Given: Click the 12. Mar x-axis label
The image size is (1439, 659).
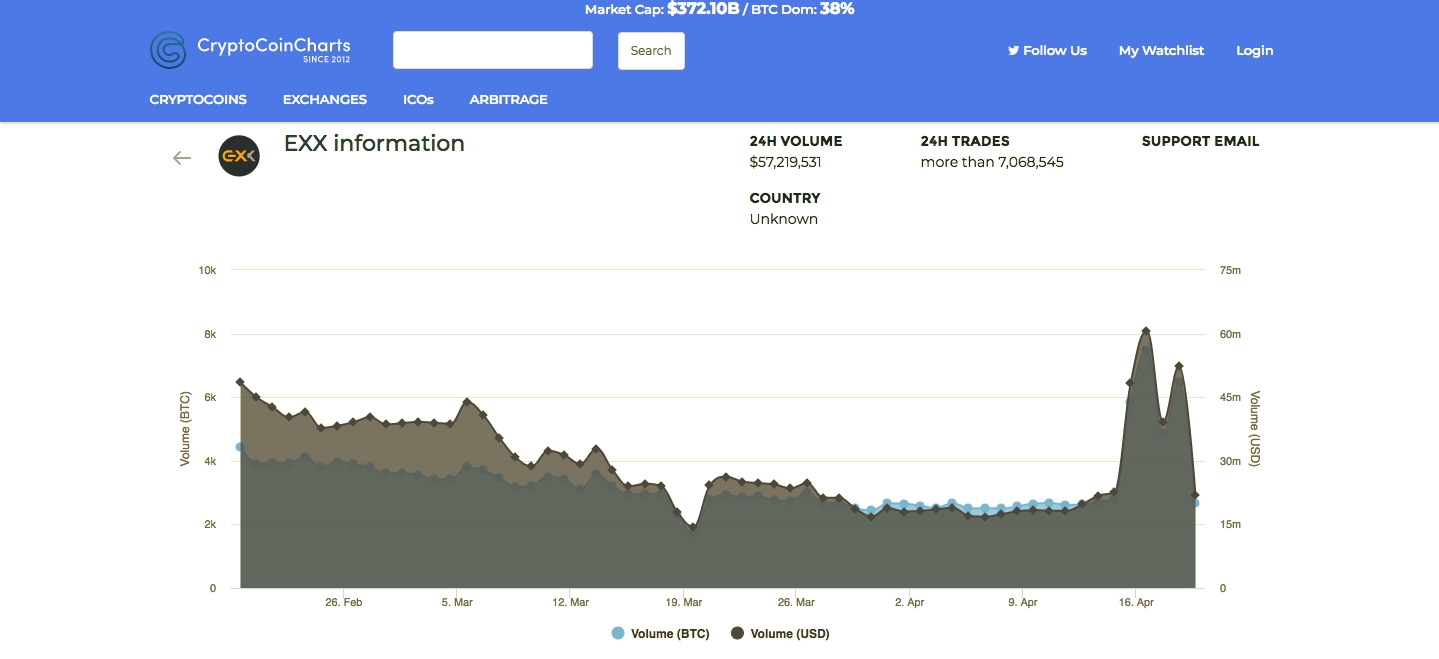Looking at the screenshot, I should 571,603.
